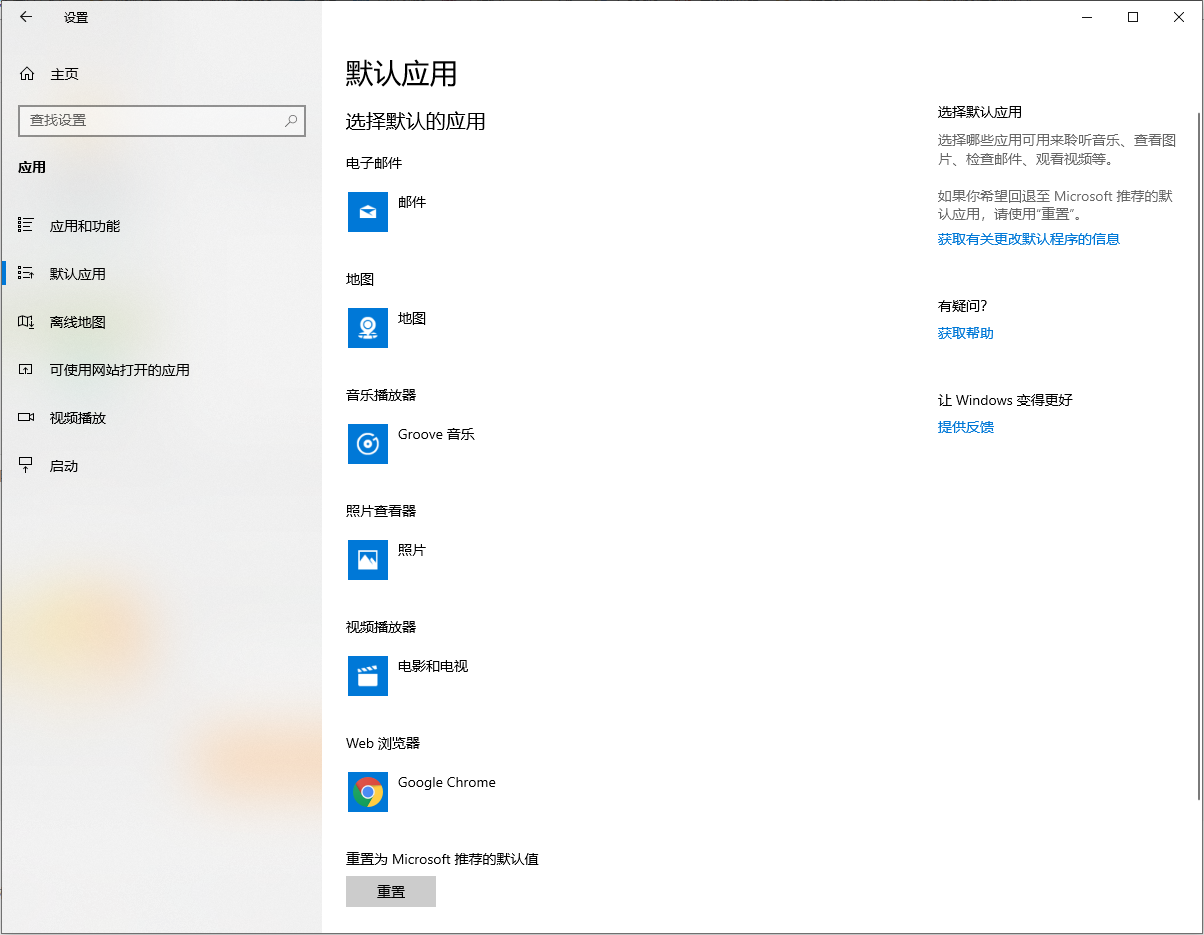Click the 获取帮助 help link

click(965, 333)
